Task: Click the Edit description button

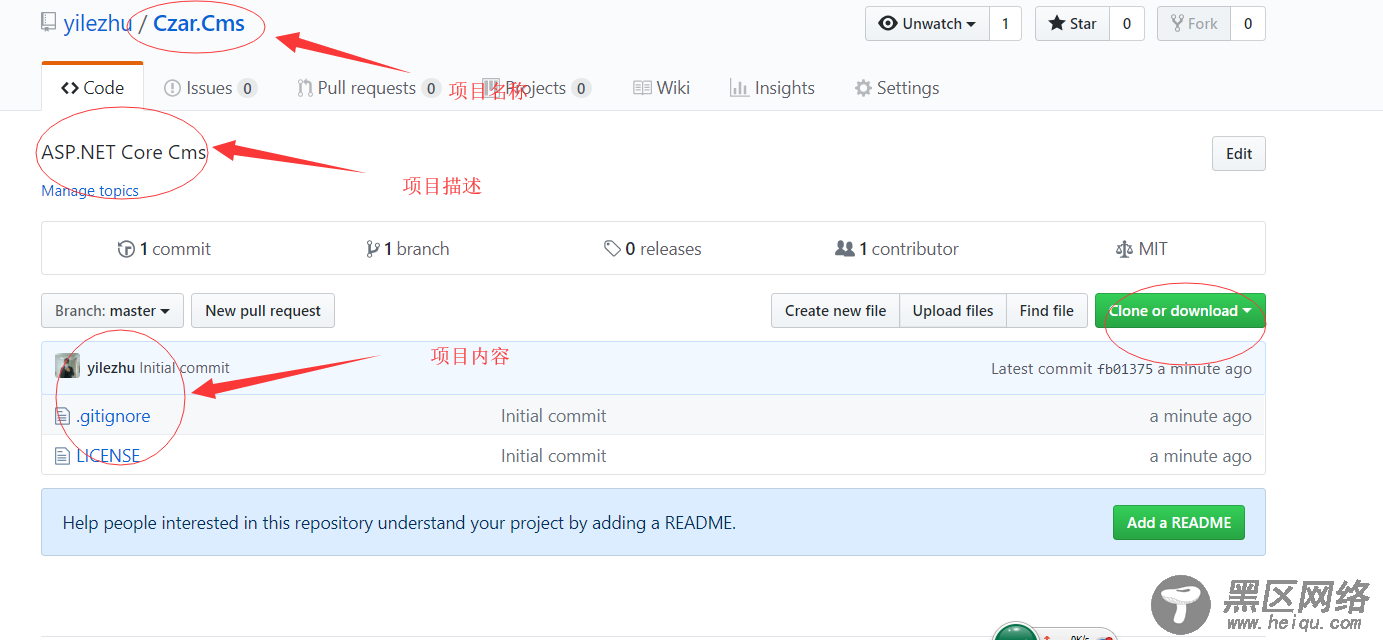Action: (x=1239, y=154)
